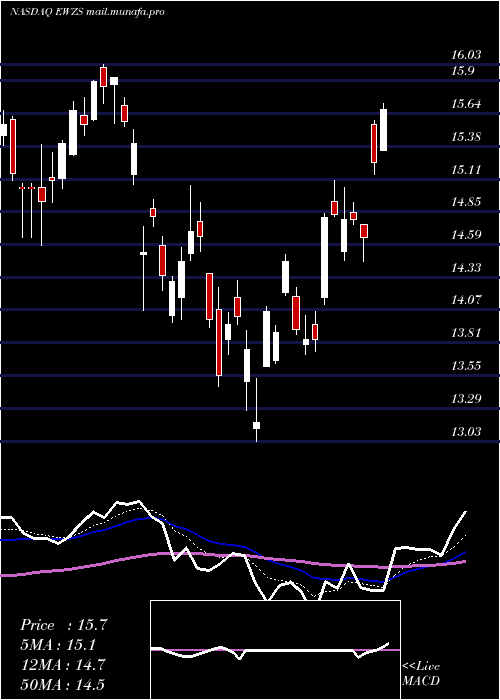The width and height of the screenshot is (500, 700).
Task: Click the latest white candle near 15.64
Action: (383, 129)
